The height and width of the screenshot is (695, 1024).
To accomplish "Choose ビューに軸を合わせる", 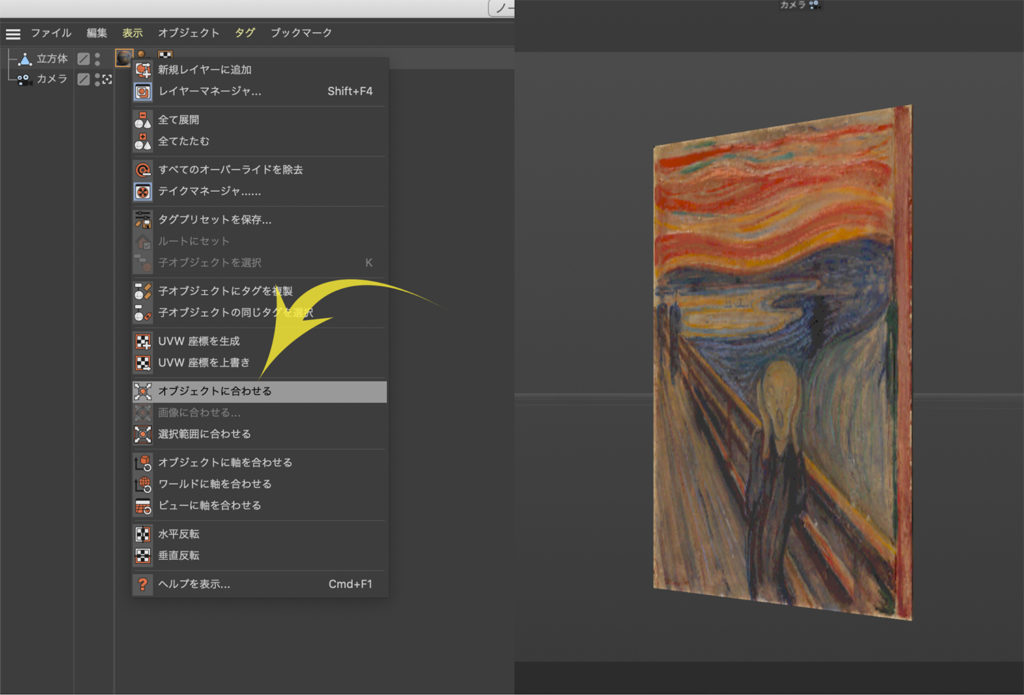I will click(260, 506).
